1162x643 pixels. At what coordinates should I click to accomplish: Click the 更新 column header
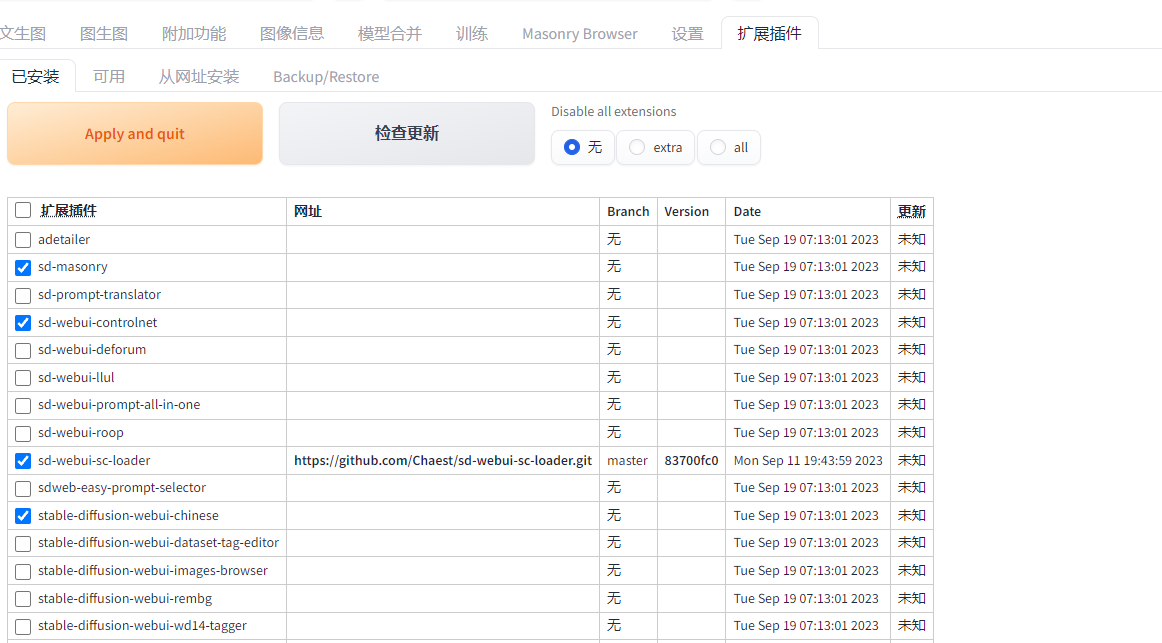click(912, 211)
